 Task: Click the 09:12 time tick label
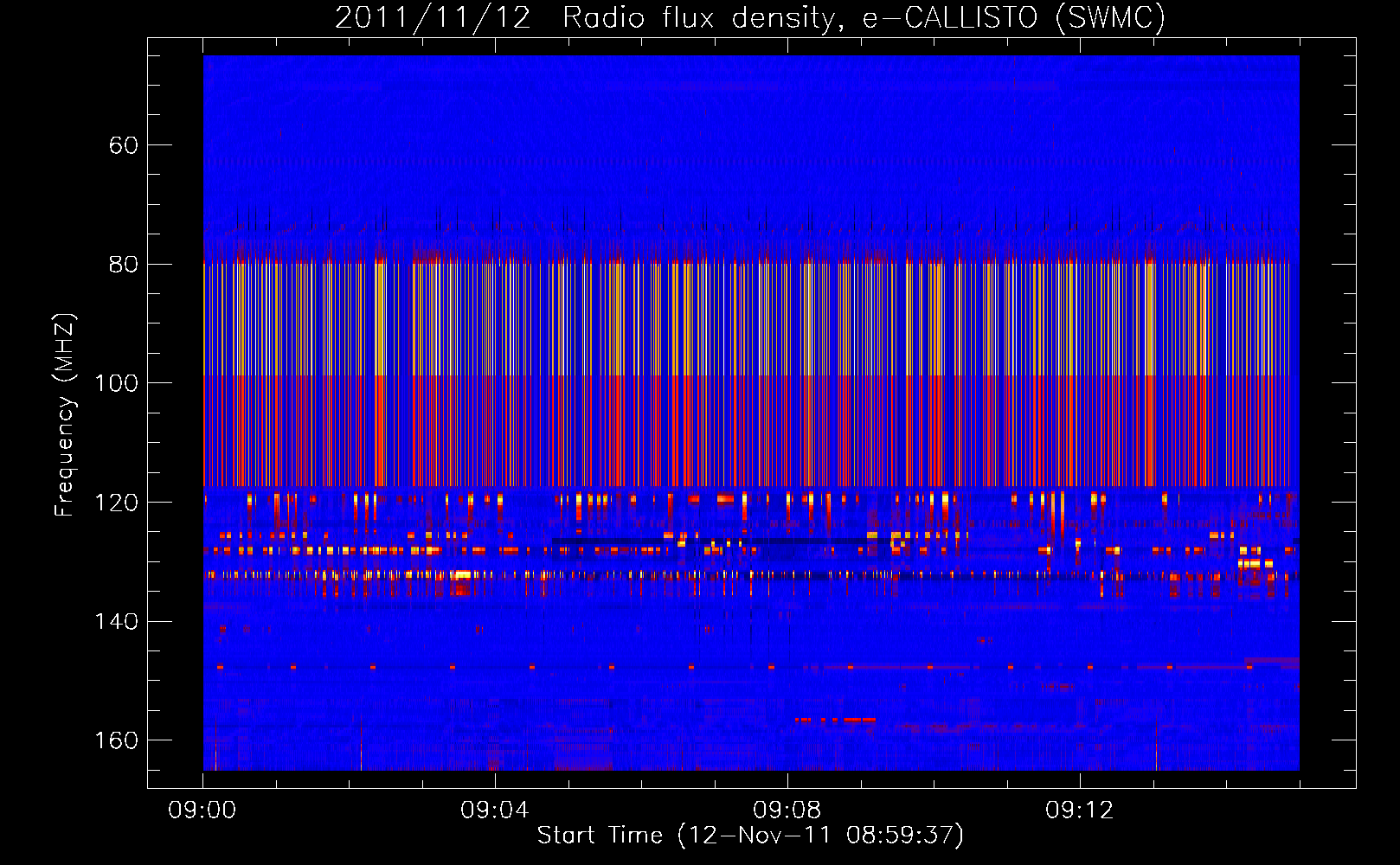coord(1080,811)
